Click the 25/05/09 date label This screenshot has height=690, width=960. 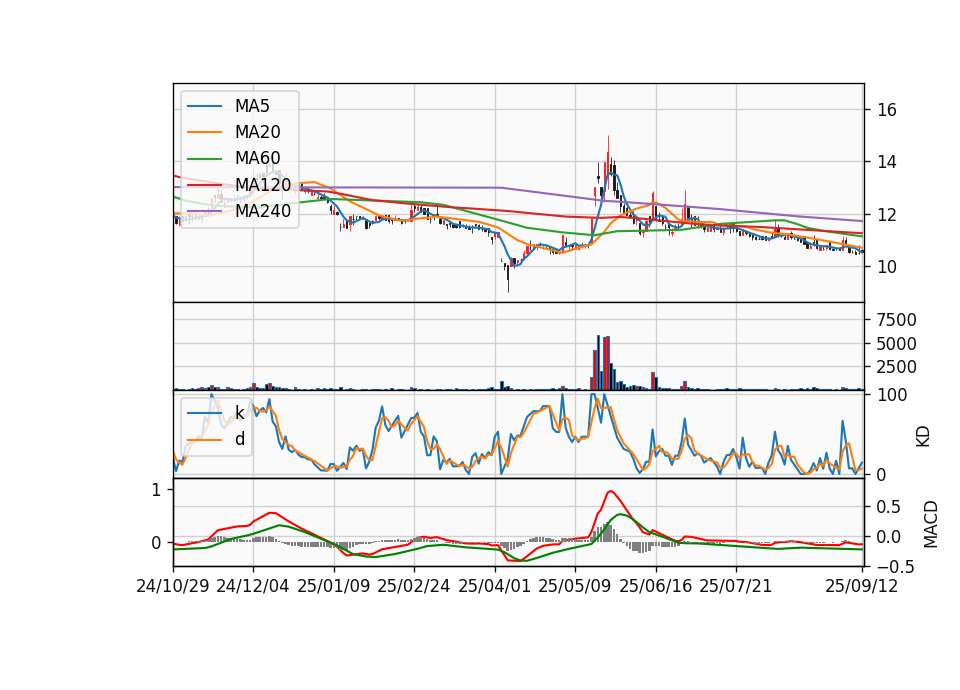[x=575, y=586]
